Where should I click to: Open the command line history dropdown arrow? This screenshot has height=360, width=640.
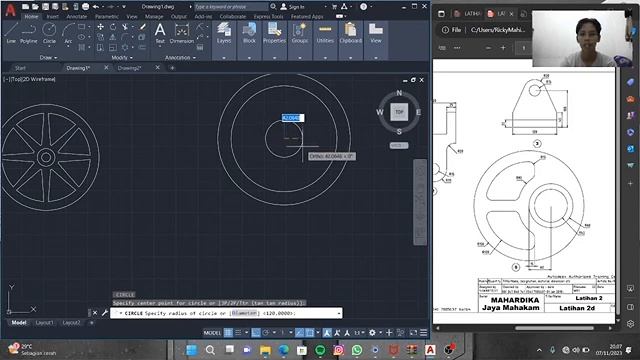coord(338,313)
